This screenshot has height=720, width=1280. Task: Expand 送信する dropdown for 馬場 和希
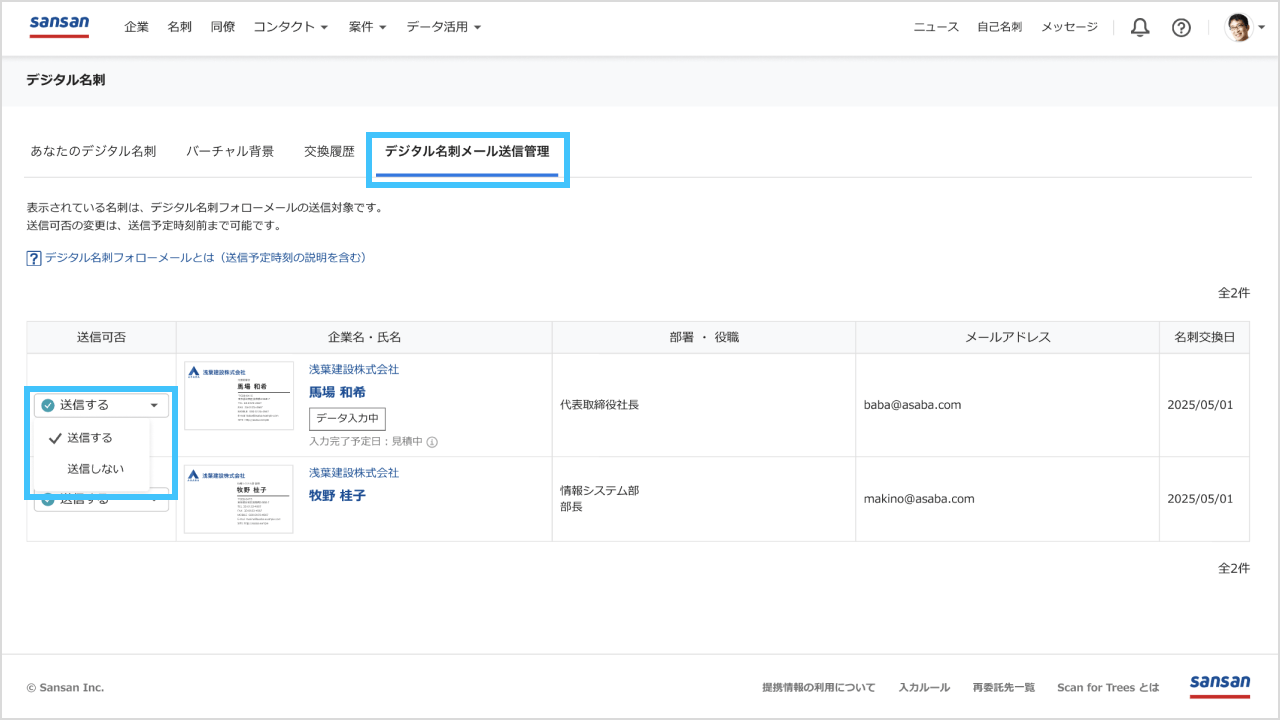[x=101, y=405]
